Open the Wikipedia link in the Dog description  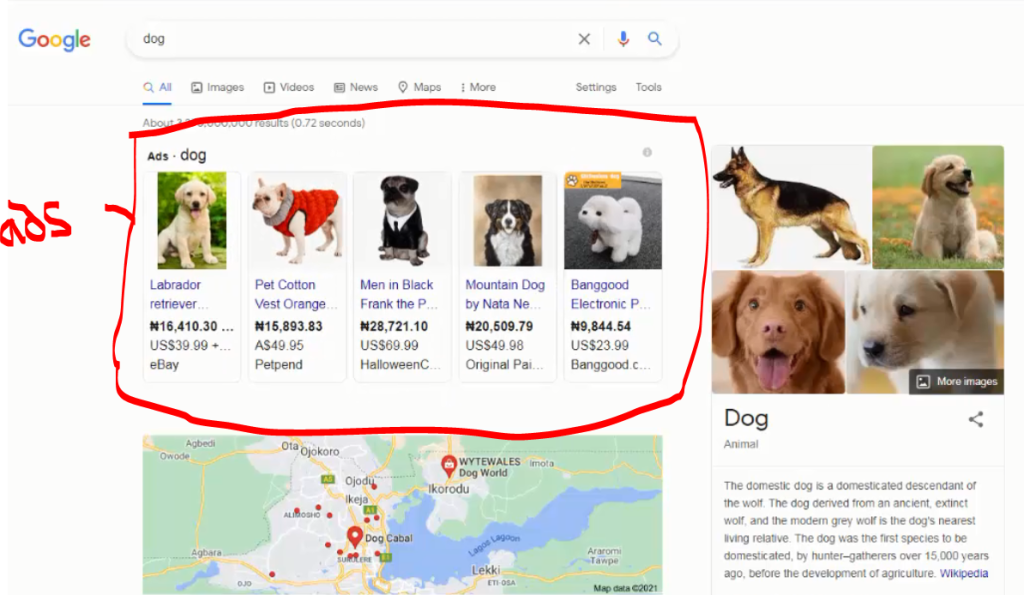(x=963, y=572)
